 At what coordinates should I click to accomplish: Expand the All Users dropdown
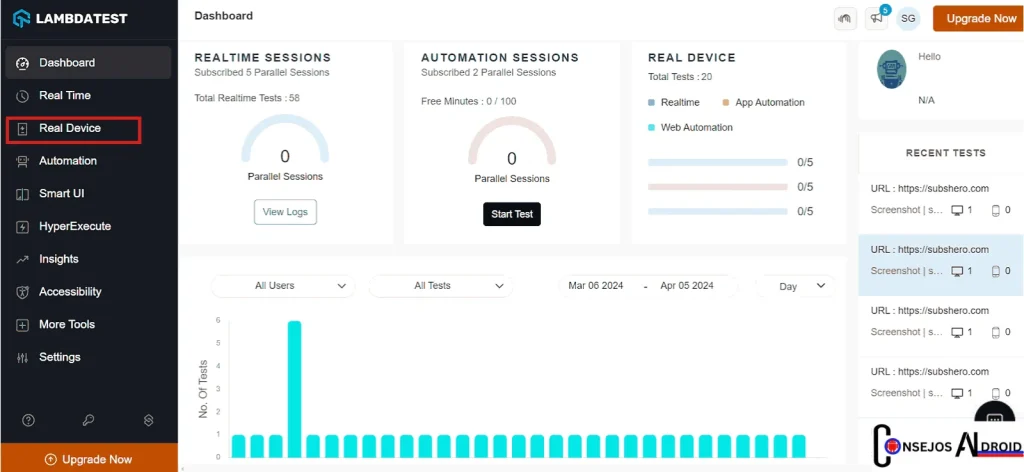click(283, 286)
